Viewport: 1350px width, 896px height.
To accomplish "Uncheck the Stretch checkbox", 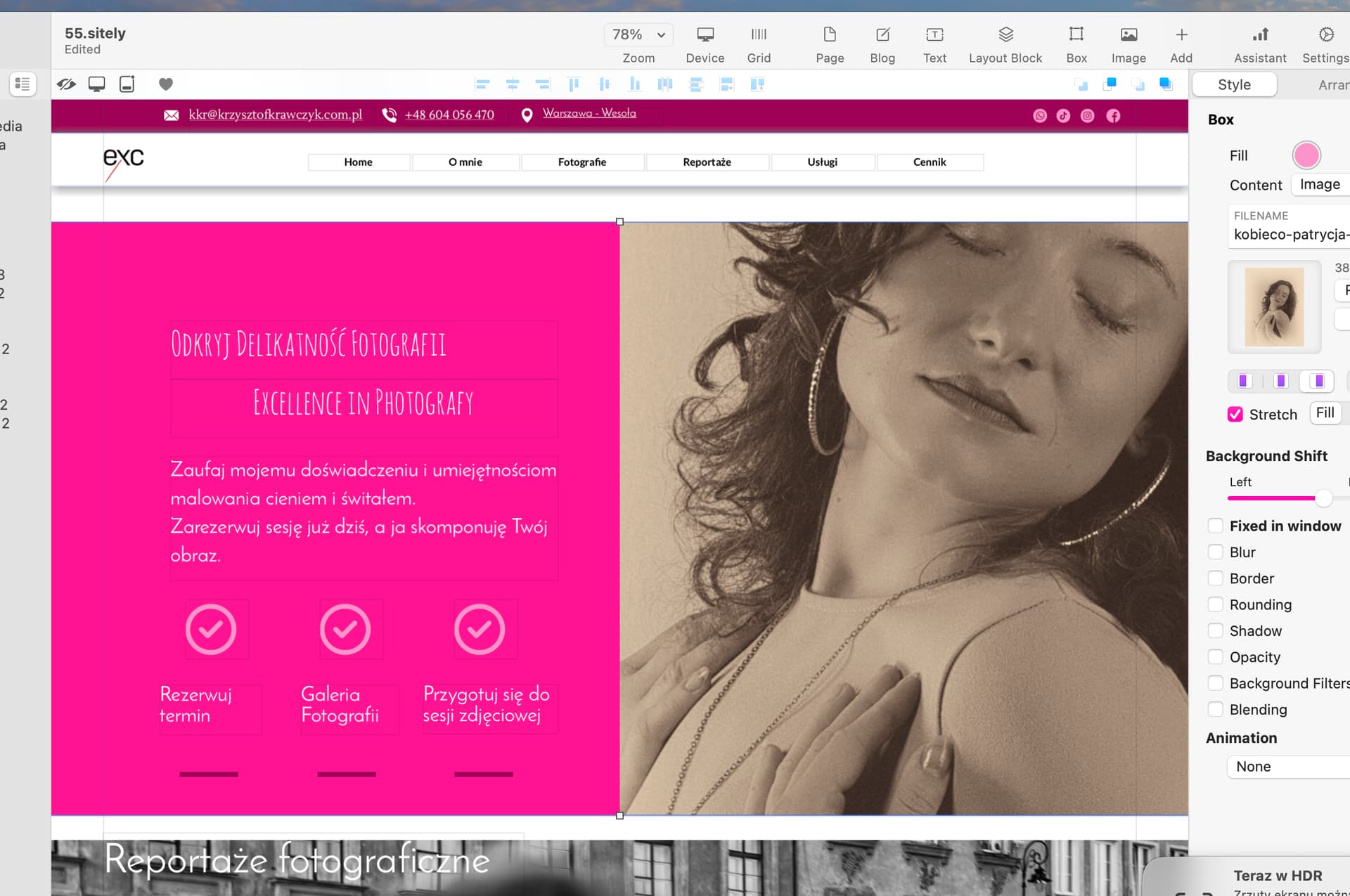I will 1235,414.
